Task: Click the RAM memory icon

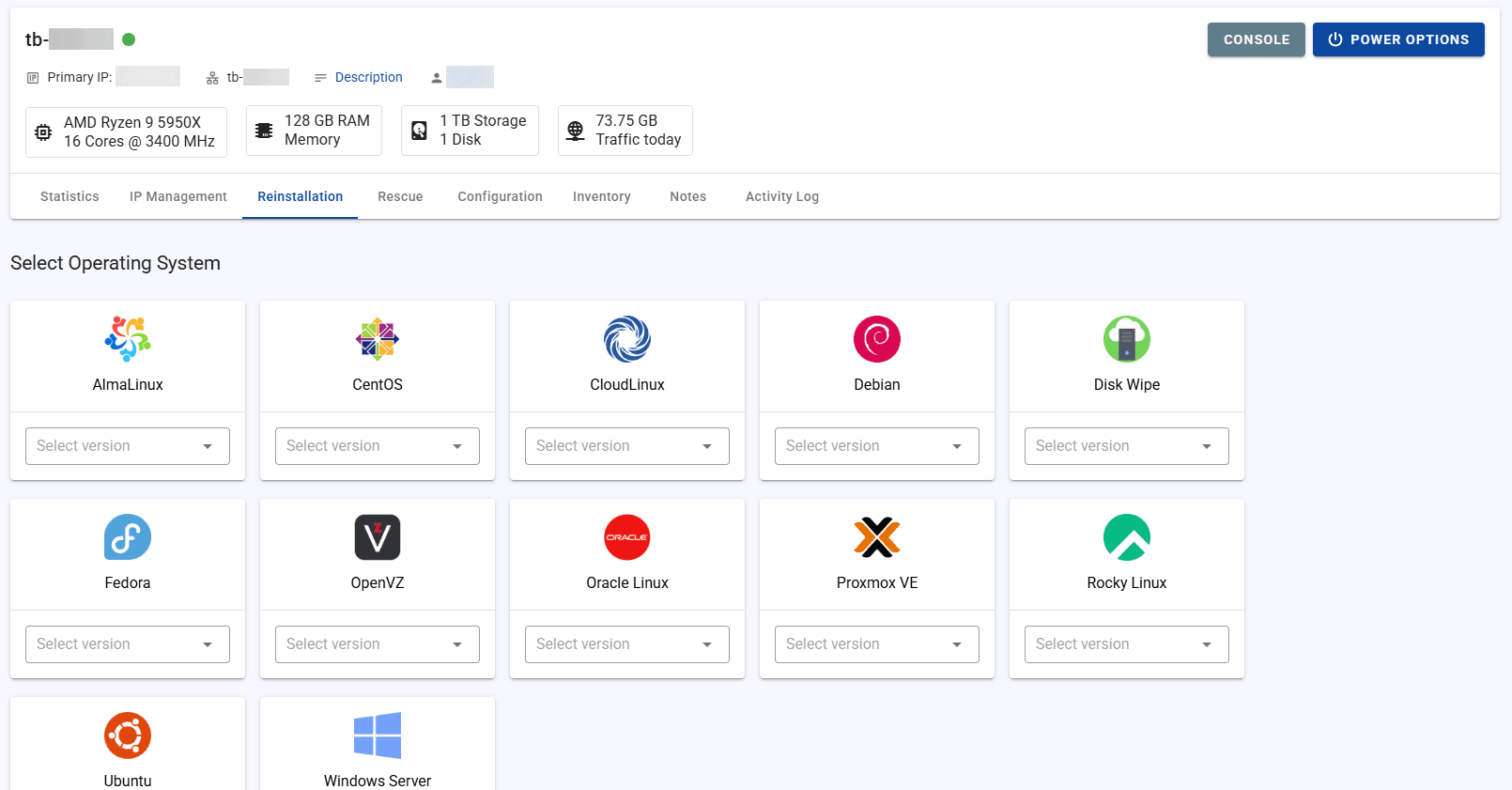Action: coord(264,131)
